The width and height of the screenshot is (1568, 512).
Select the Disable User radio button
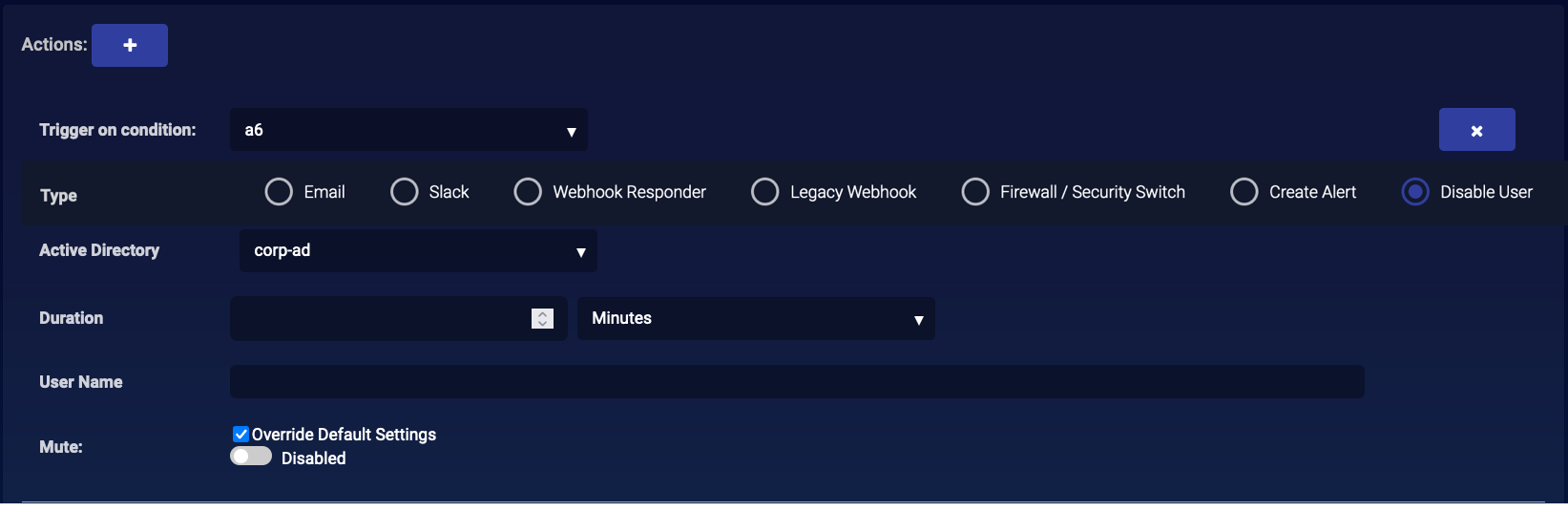pyautogui.click(x=1415, y=192)
